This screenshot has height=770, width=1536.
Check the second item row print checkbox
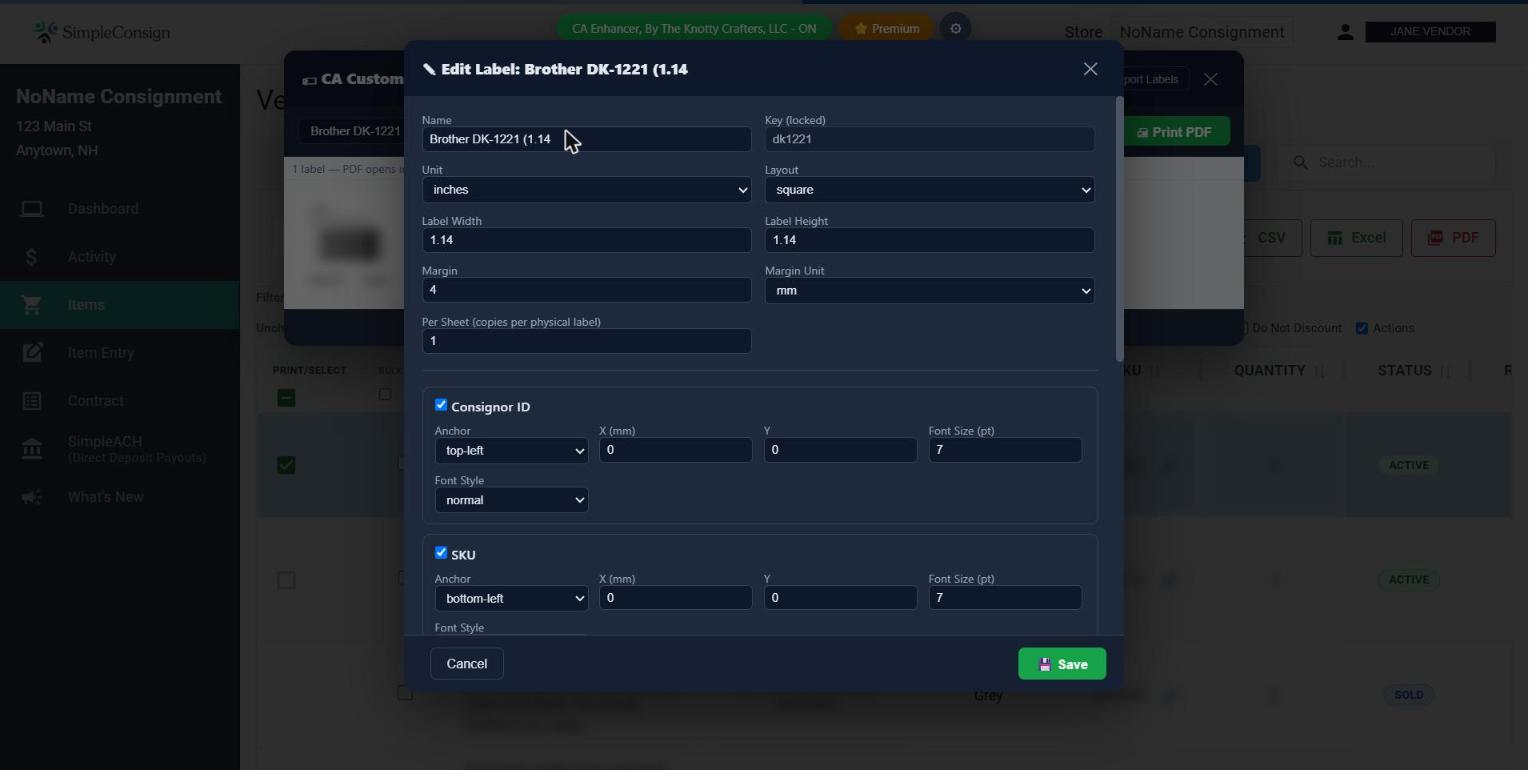click(286, 580)
